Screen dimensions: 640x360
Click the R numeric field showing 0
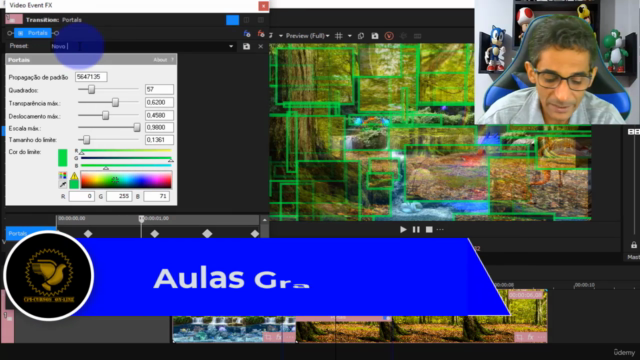click(x=82, y=196)
